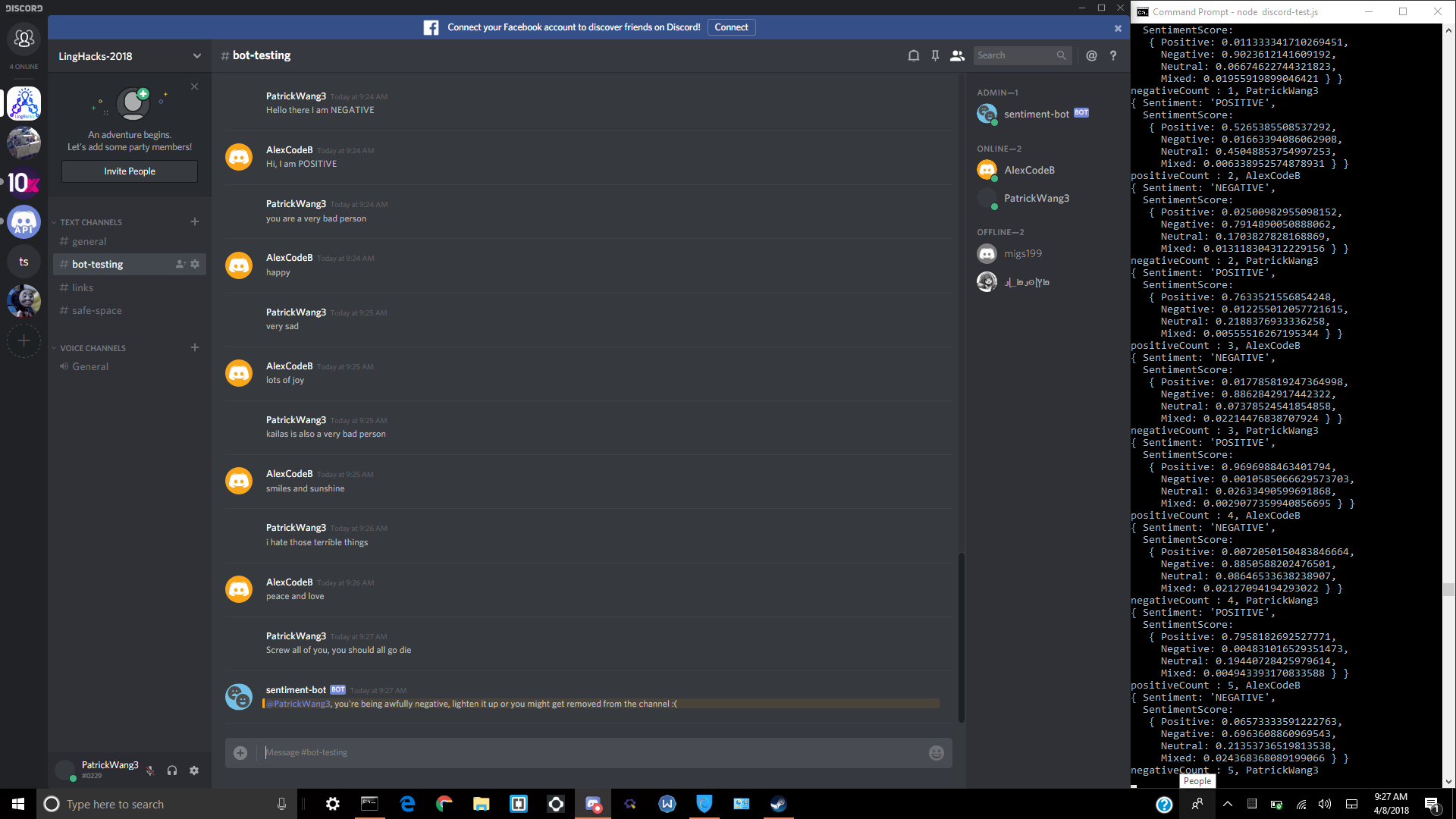
Task: Open the safe-space channel
Action: click(96, 310)
